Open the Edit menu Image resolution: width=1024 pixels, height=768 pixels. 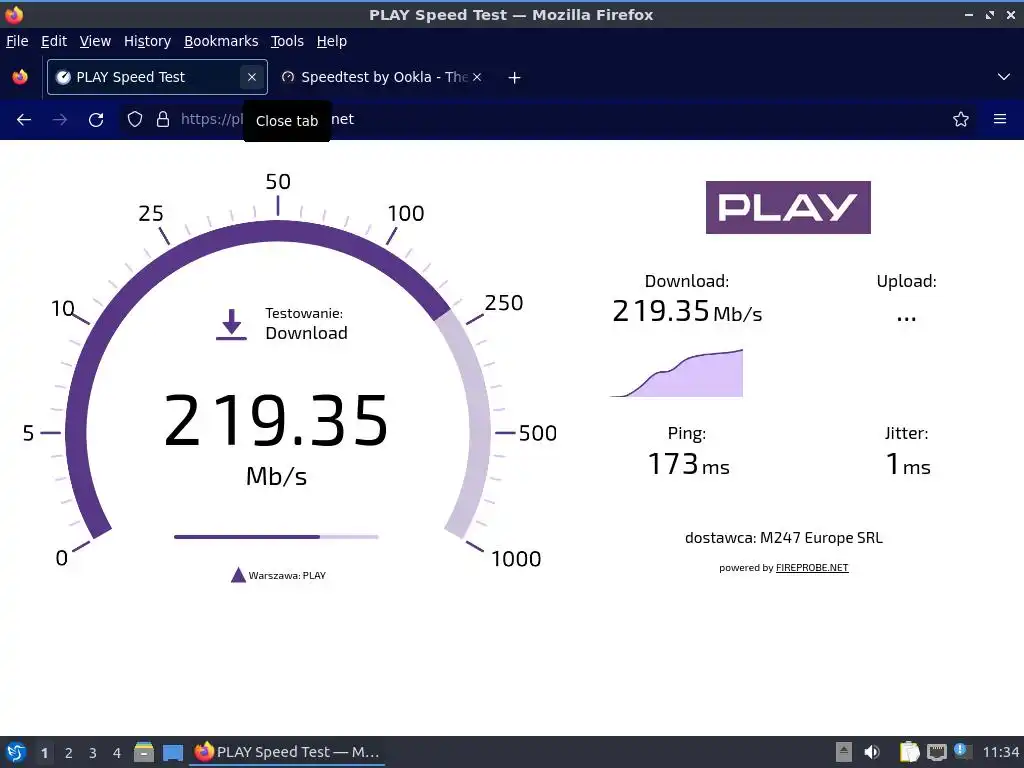point(54,41)
